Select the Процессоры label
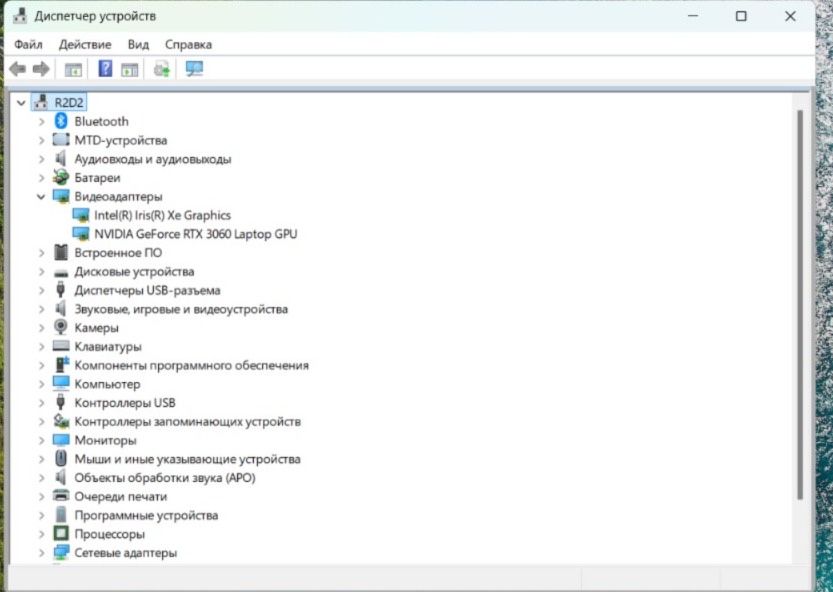The image size is (833, 592). tap(109, 534)
